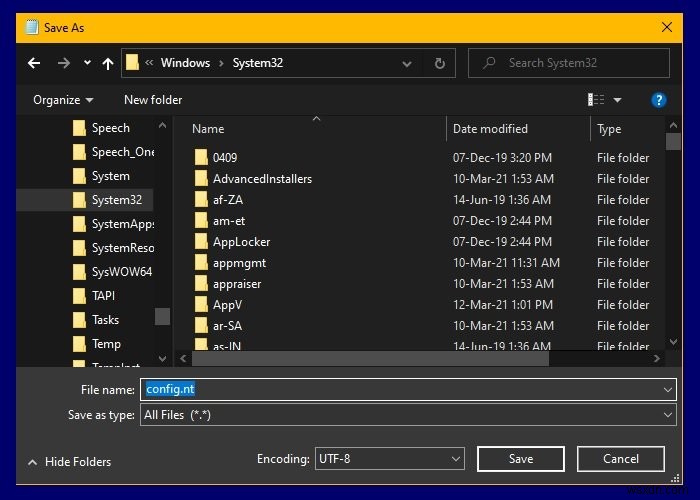The image size is (700, 500).
Task: Go back with the Back arrow
Action: pyautogui.click(x=34, y=63)
